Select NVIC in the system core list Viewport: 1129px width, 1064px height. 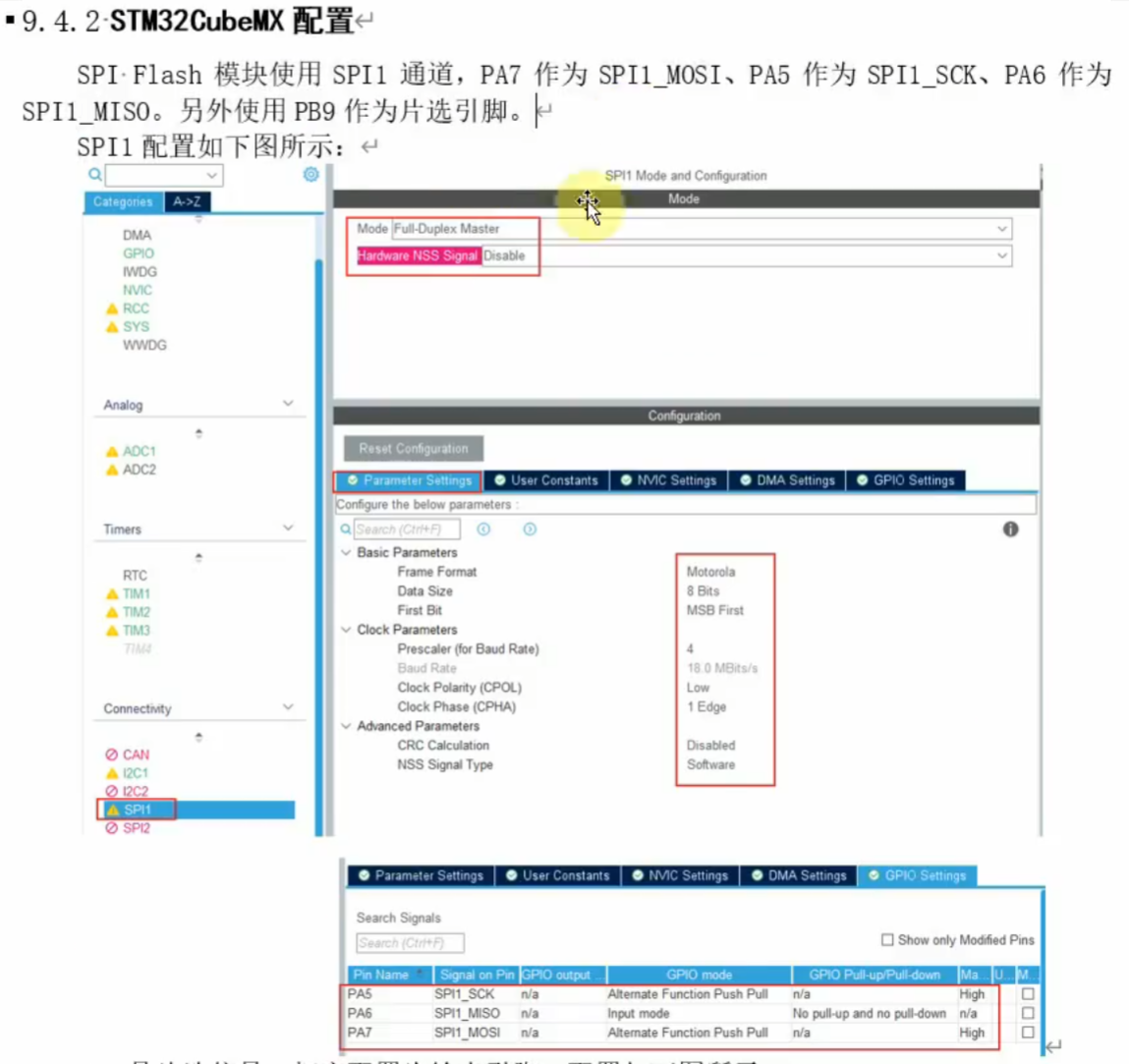(137, 290)
